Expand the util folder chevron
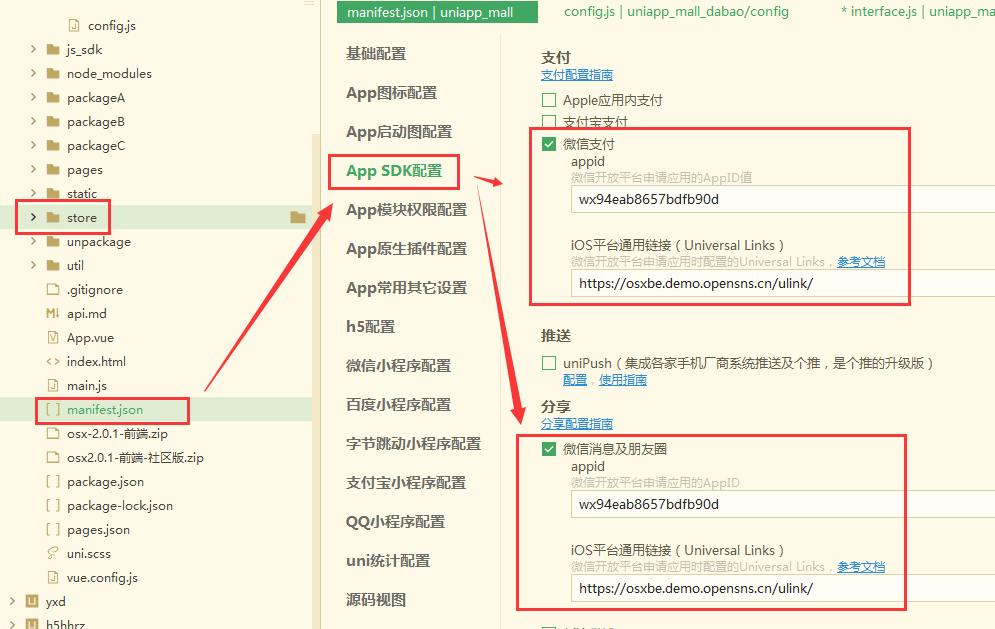The height and width of the screenshot is (629, 995). [33, 265]
